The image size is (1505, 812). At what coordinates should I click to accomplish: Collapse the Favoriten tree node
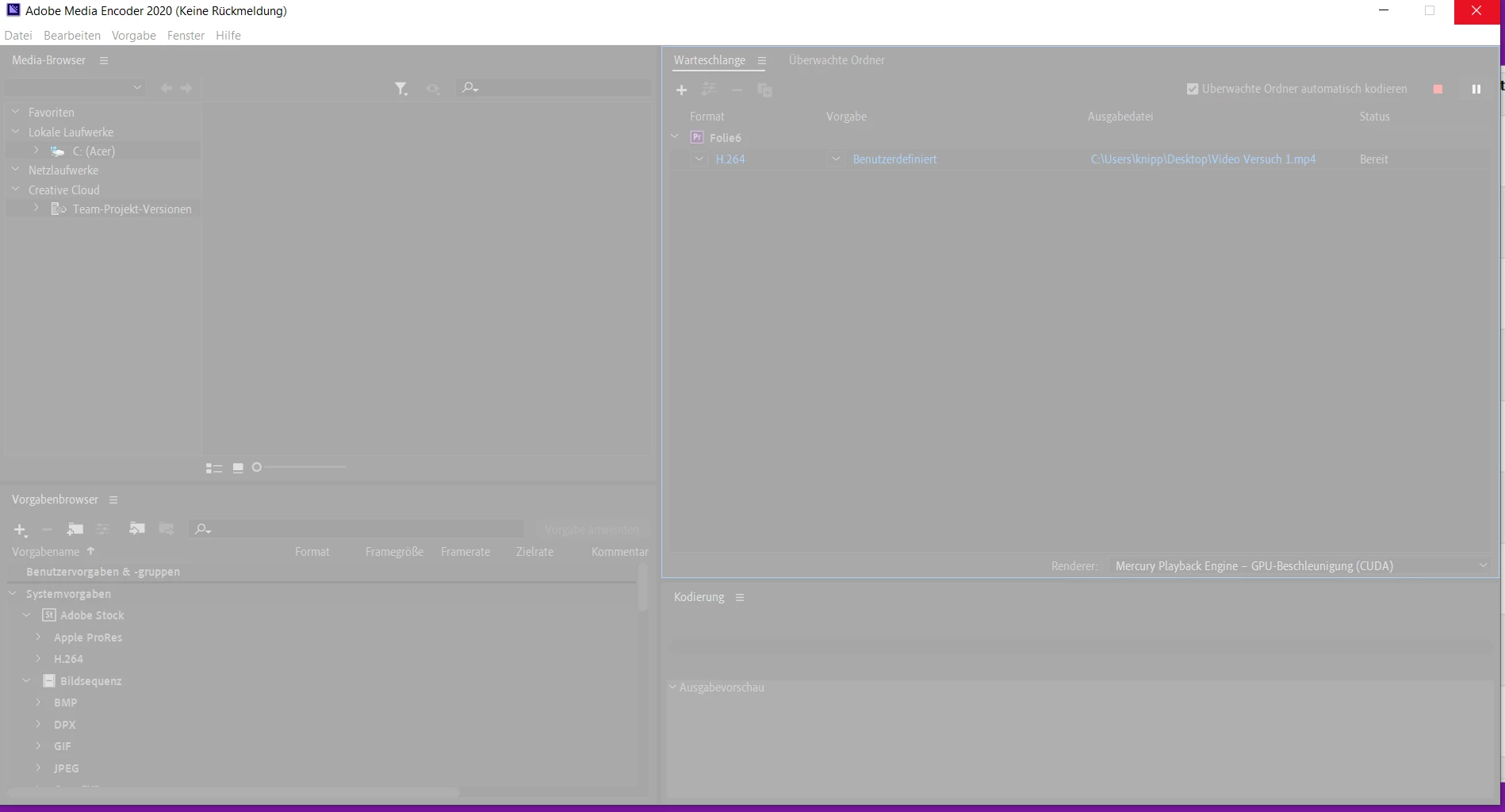coord(15,112)
